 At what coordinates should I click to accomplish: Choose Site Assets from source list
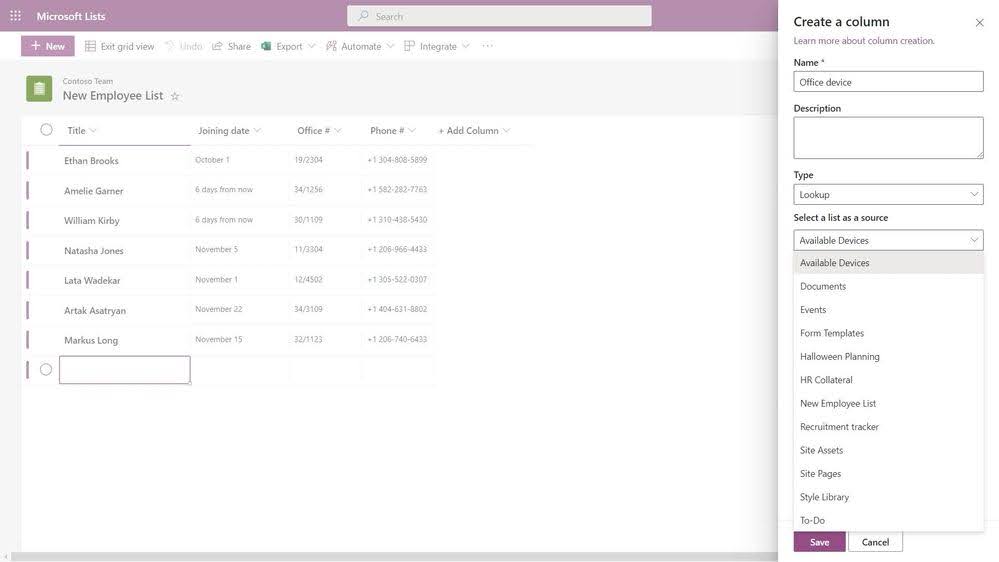pyautogui.click(x=888, y=450)
